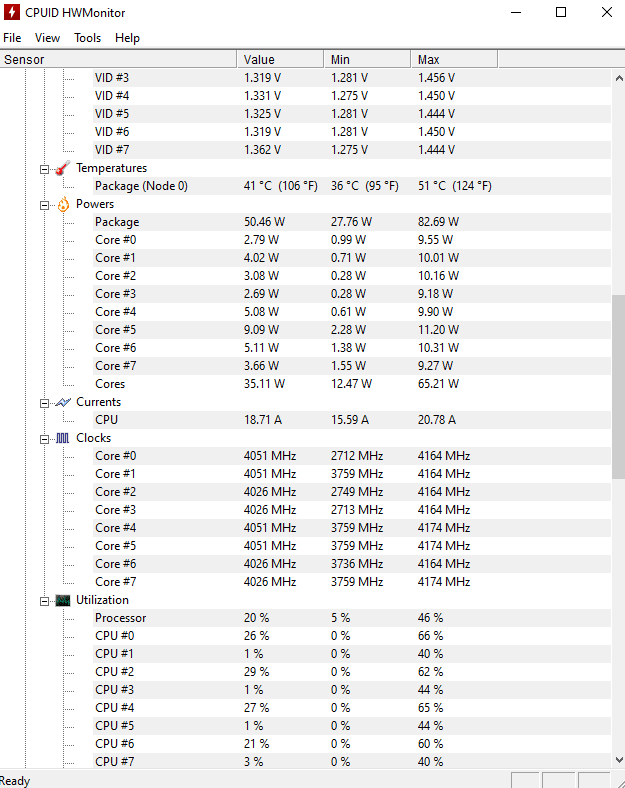The width and height of the screenshot is (625, 788).
Task: Click the Clocks waveform icon
Action: [x=63, y=438]
